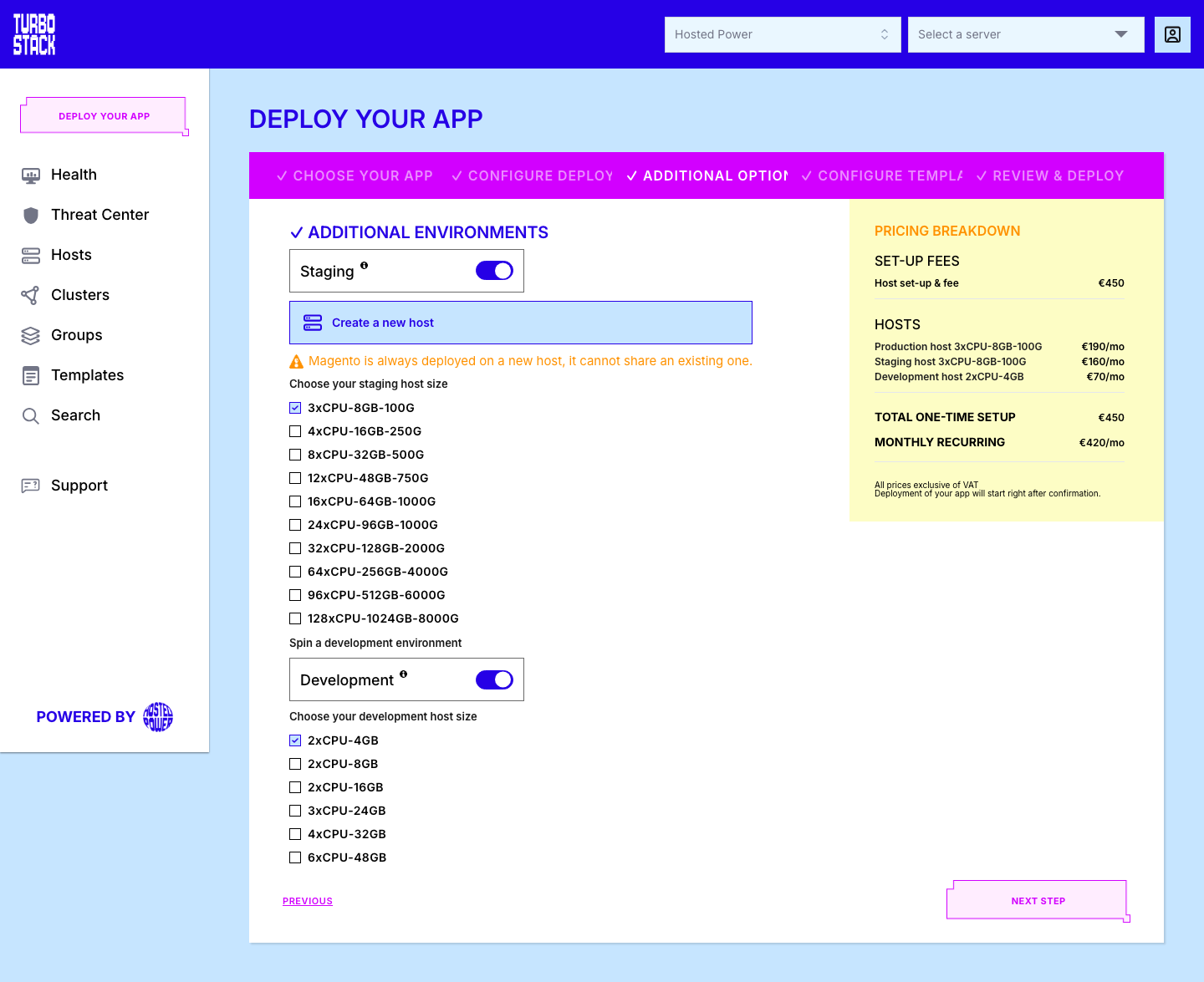1204x982 pixels.
Task: Click the Clusters nodes icon
Action: [x=31, y=296]
